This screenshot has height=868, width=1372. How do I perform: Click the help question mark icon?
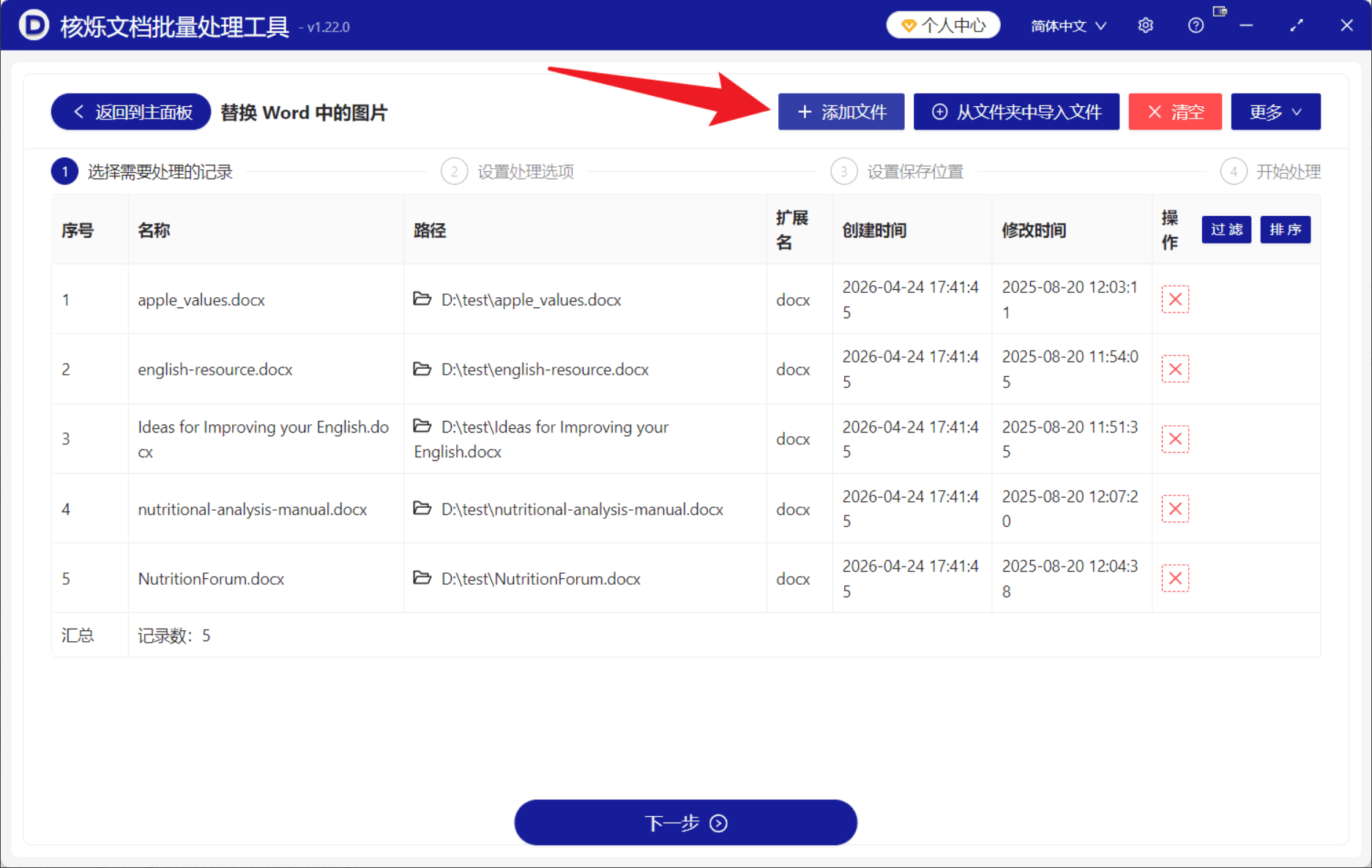(x=1196, y=24)
